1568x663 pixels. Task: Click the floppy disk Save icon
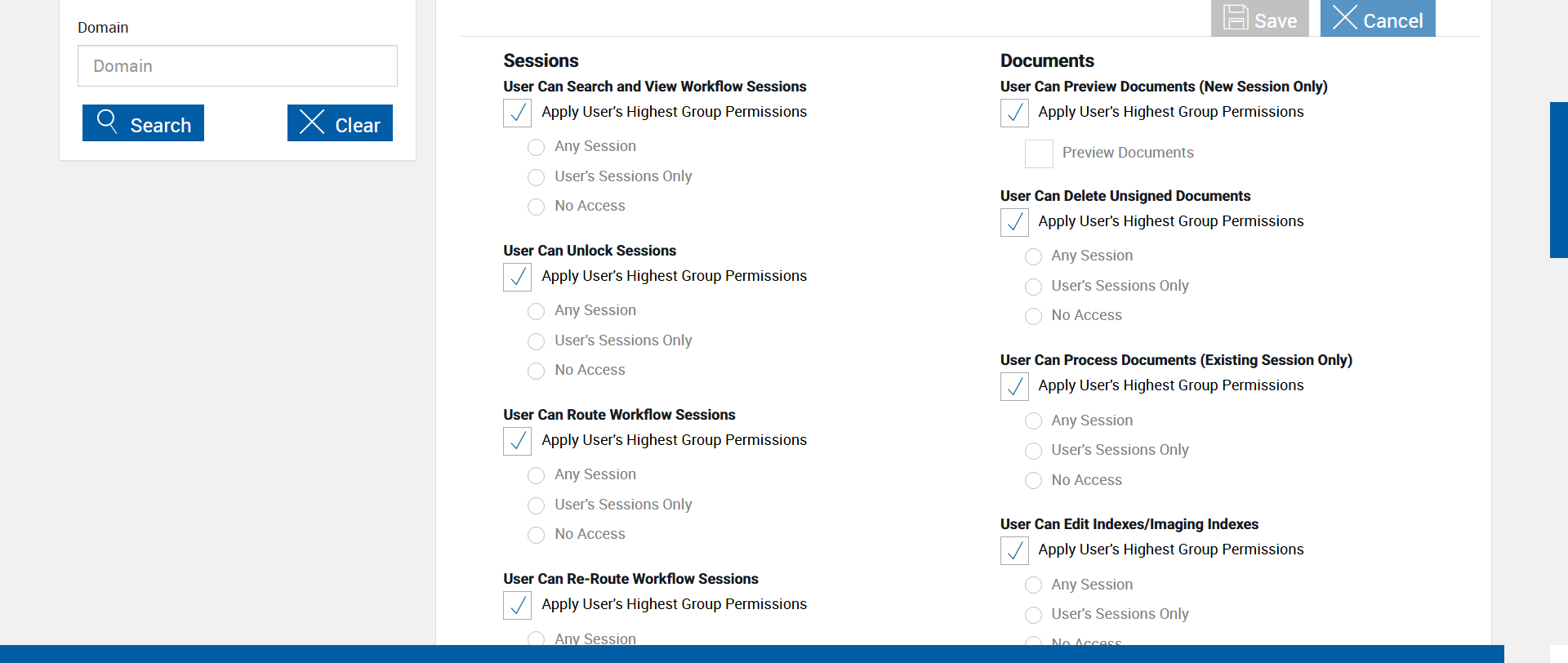click(x=1236, y=17)
